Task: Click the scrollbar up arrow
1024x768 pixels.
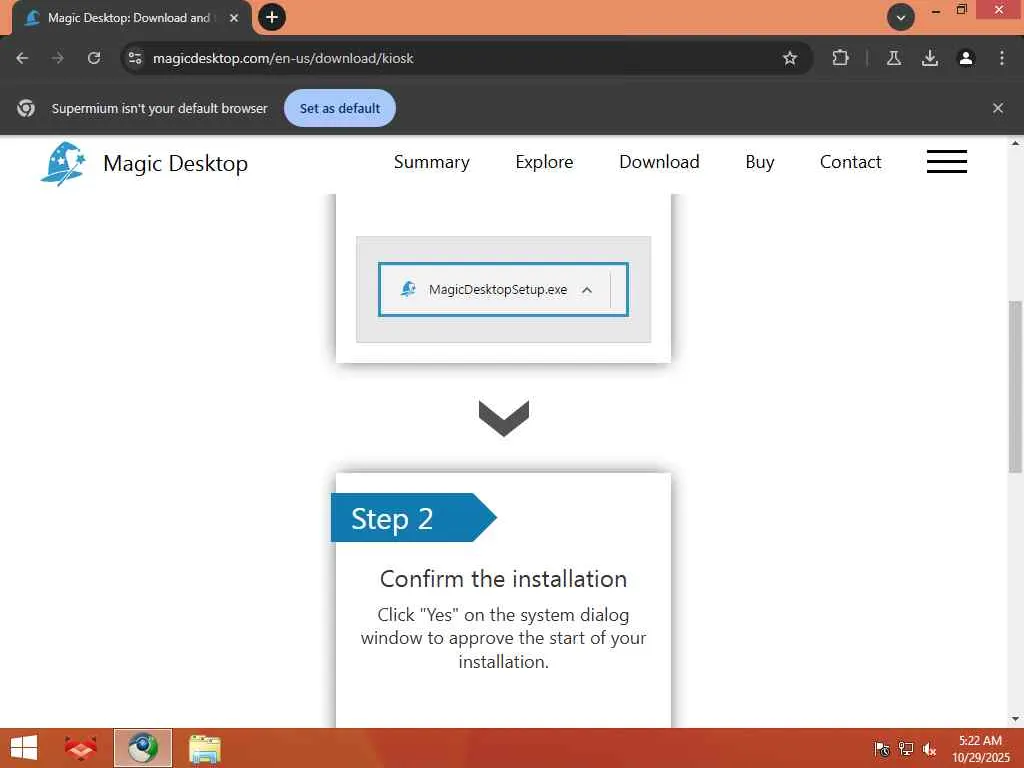Action: click(1015, 143)
